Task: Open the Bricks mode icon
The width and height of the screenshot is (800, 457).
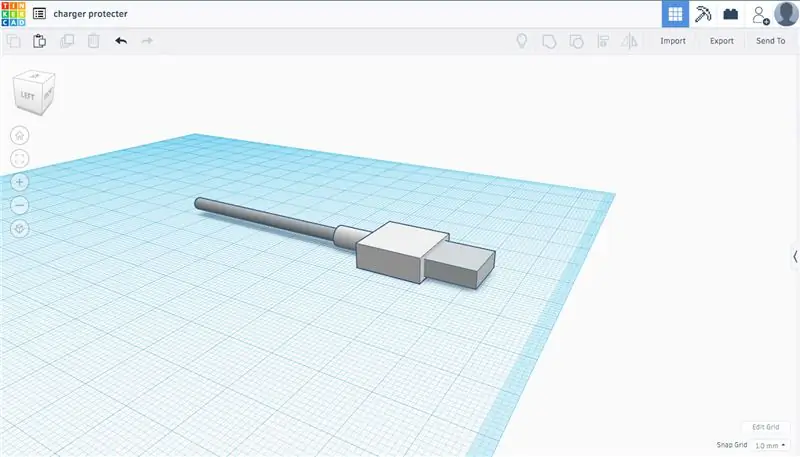Action: [731, 14]
